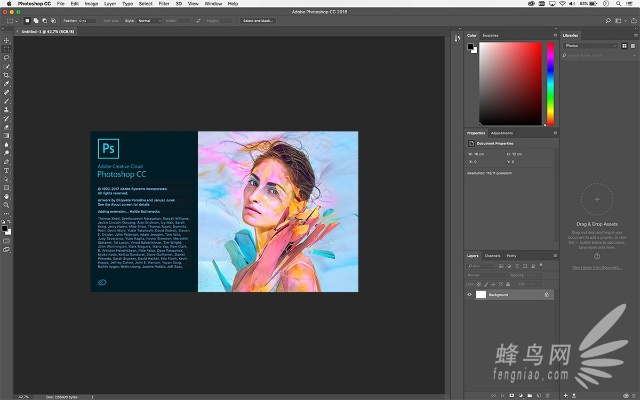Select the Rectangle shape tool
This screenshot has height=400, width=640.
[6, 188]
